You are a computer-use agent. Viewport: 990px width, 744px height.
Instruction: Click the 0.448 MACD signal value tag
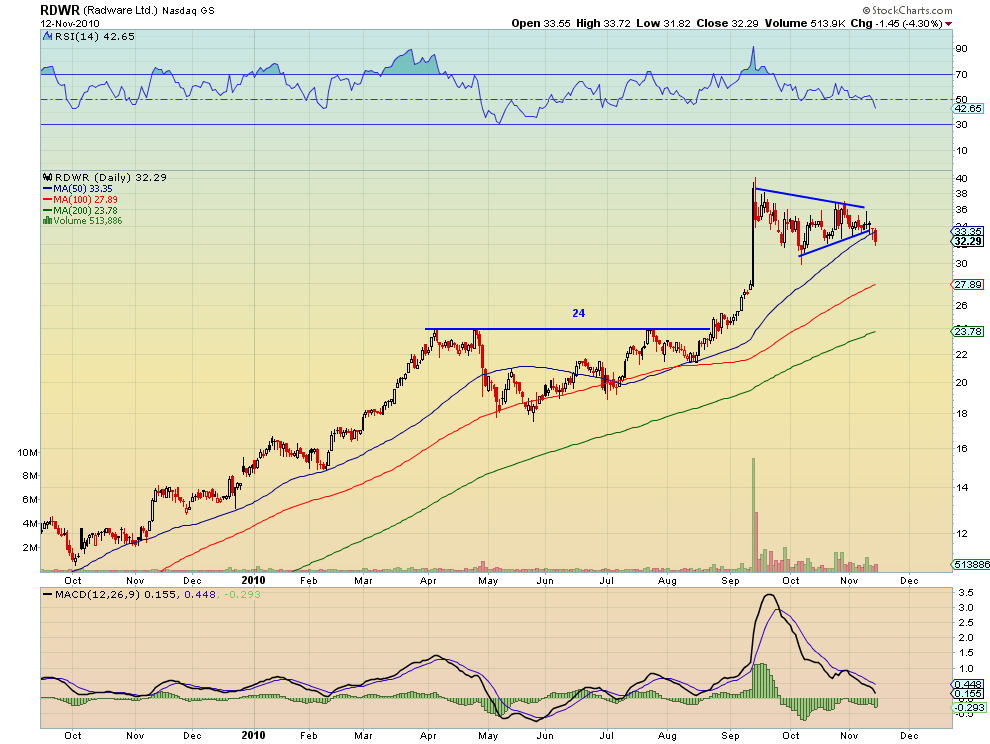tap(967, 685)
